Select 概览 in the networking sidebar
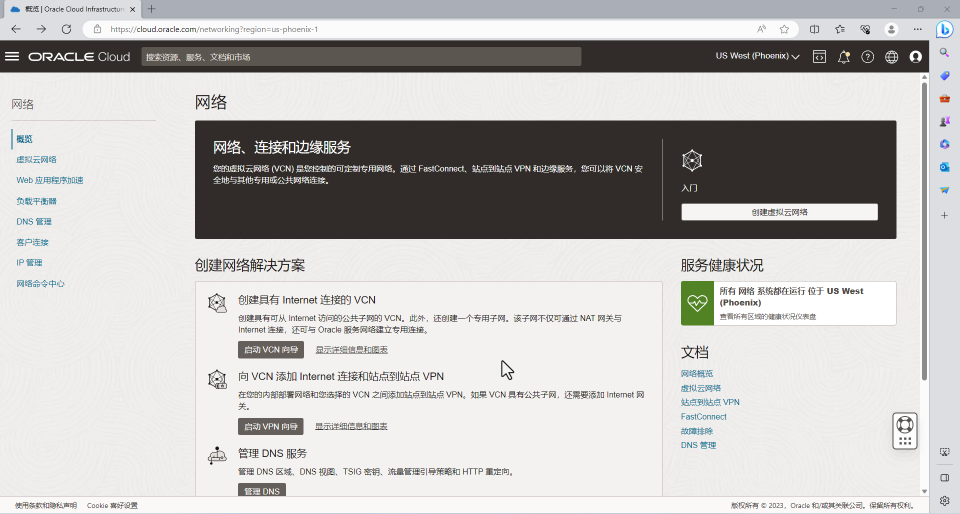960x514 pixels. pos(24,139)
